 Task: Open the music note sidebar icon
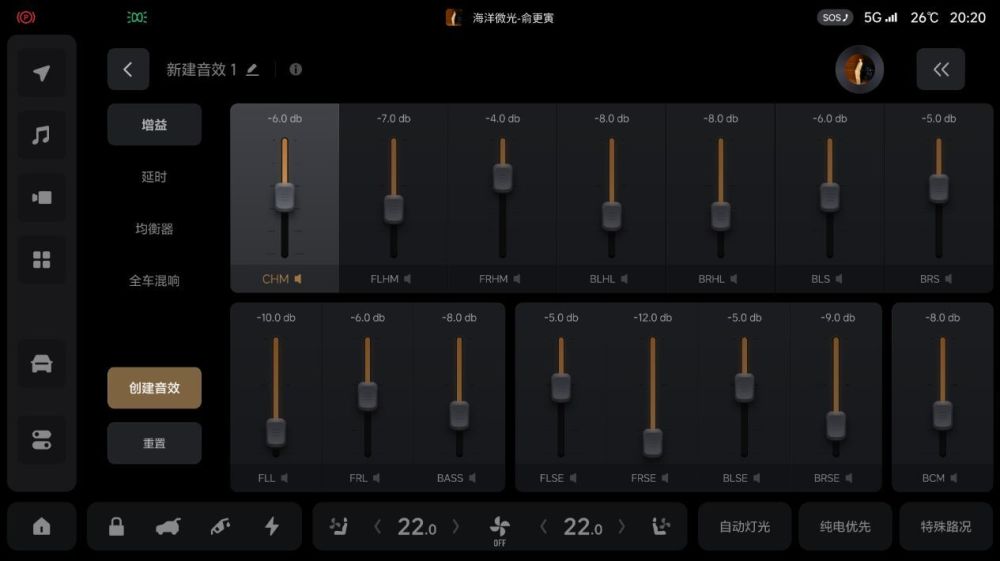[x=41, y=135]
